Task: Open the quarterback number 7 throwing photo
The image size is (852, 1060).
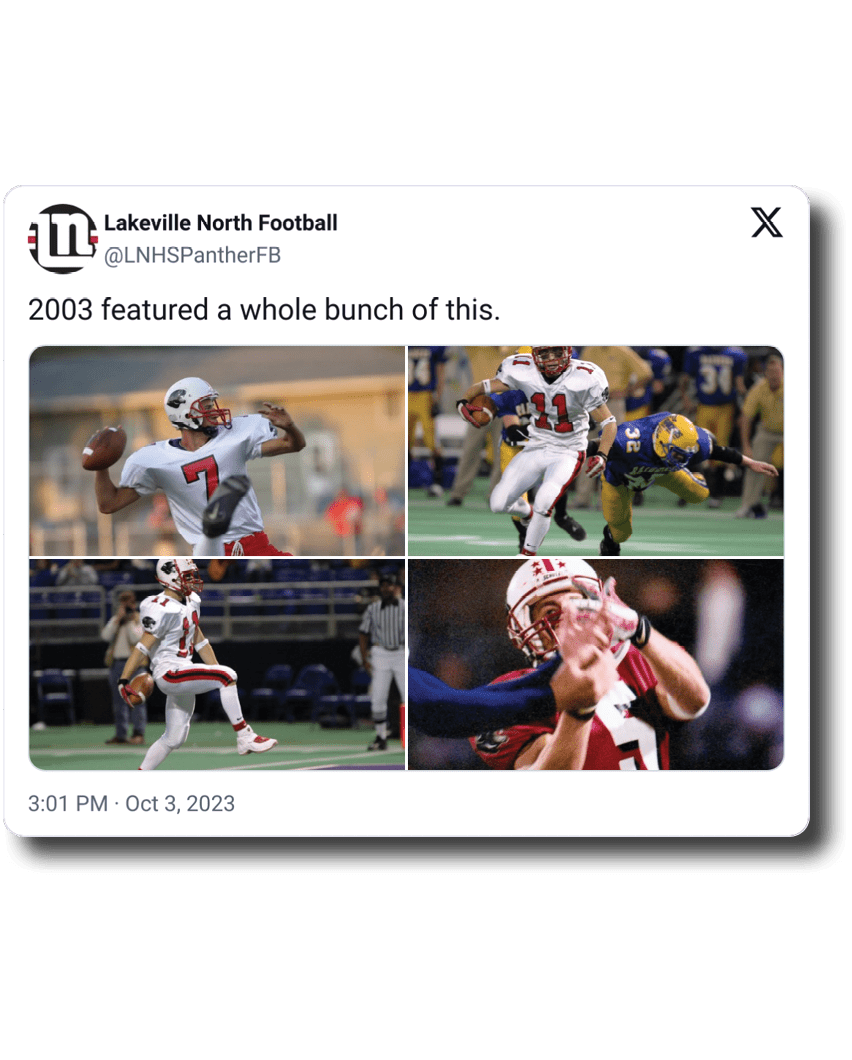Action: pyautogui.click(x=217, y=451)
